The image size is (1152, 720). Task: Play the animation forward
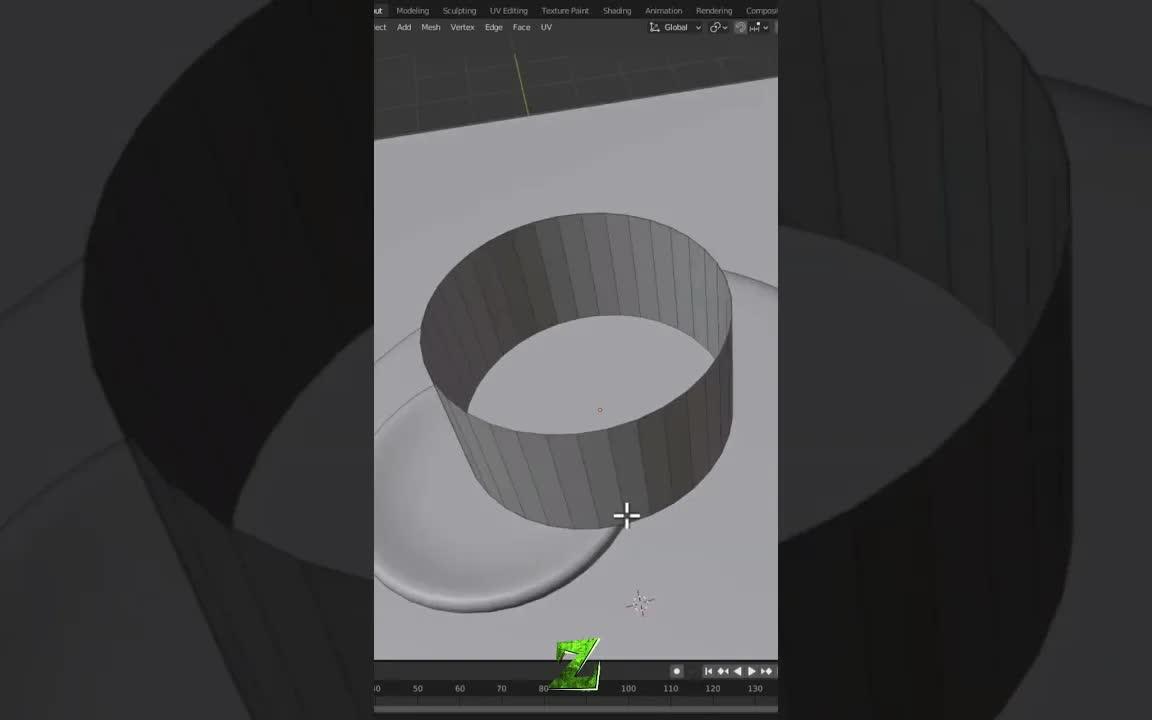tap(752, 671)
